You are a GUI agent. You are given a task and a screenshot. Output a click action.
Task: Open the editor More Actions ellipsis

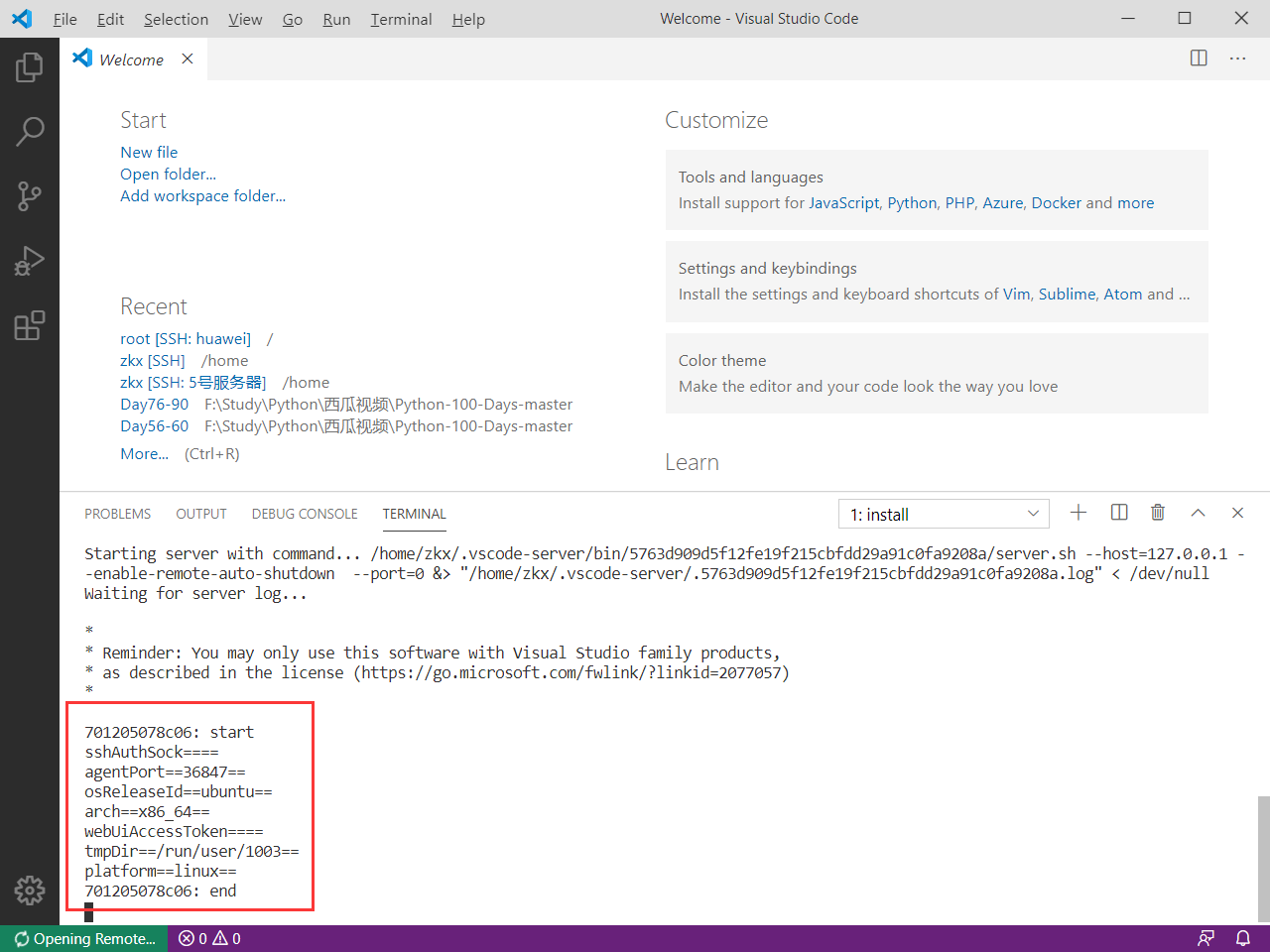point(1237,59)
